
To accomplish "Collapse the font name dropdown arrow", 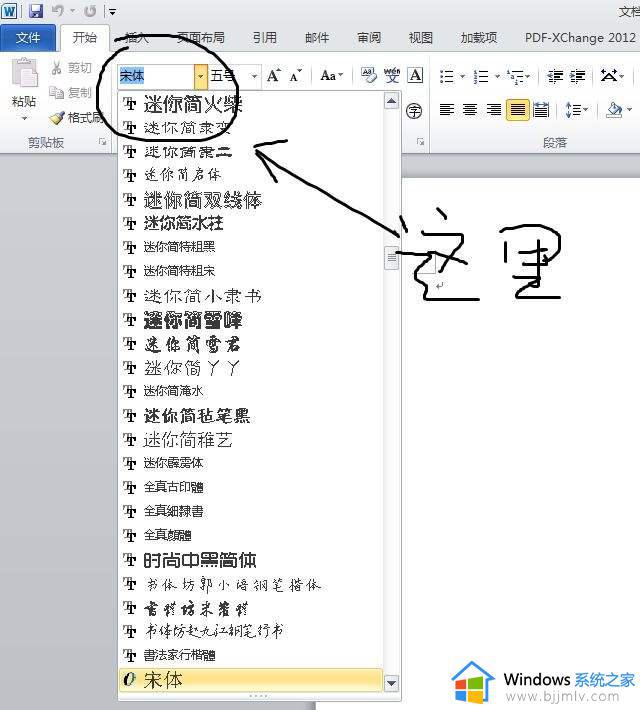I will tap(201, 76).
